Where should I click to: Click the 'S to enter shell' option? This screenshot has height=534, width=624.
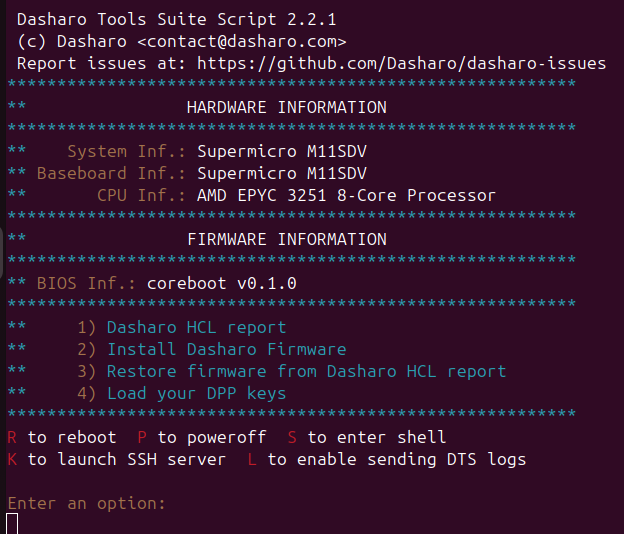367,438
